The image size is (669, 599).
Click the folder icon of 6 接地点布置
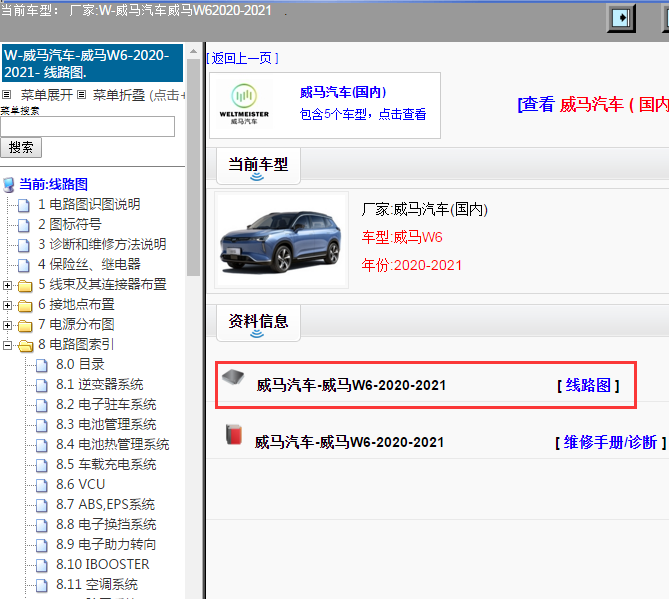click(x=25, y=305)
